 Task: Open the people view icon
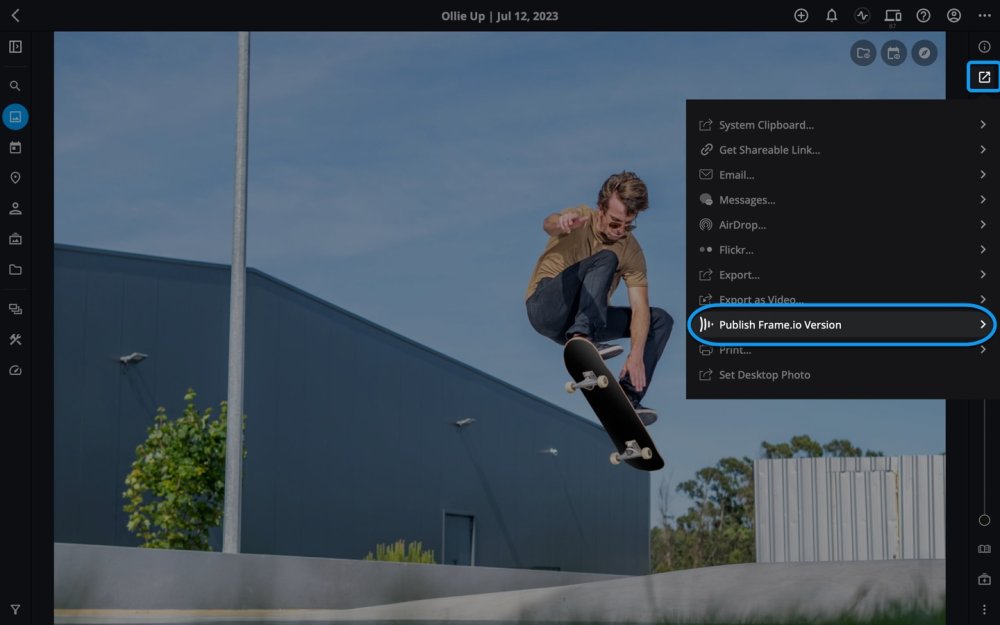tap(15, 209)
